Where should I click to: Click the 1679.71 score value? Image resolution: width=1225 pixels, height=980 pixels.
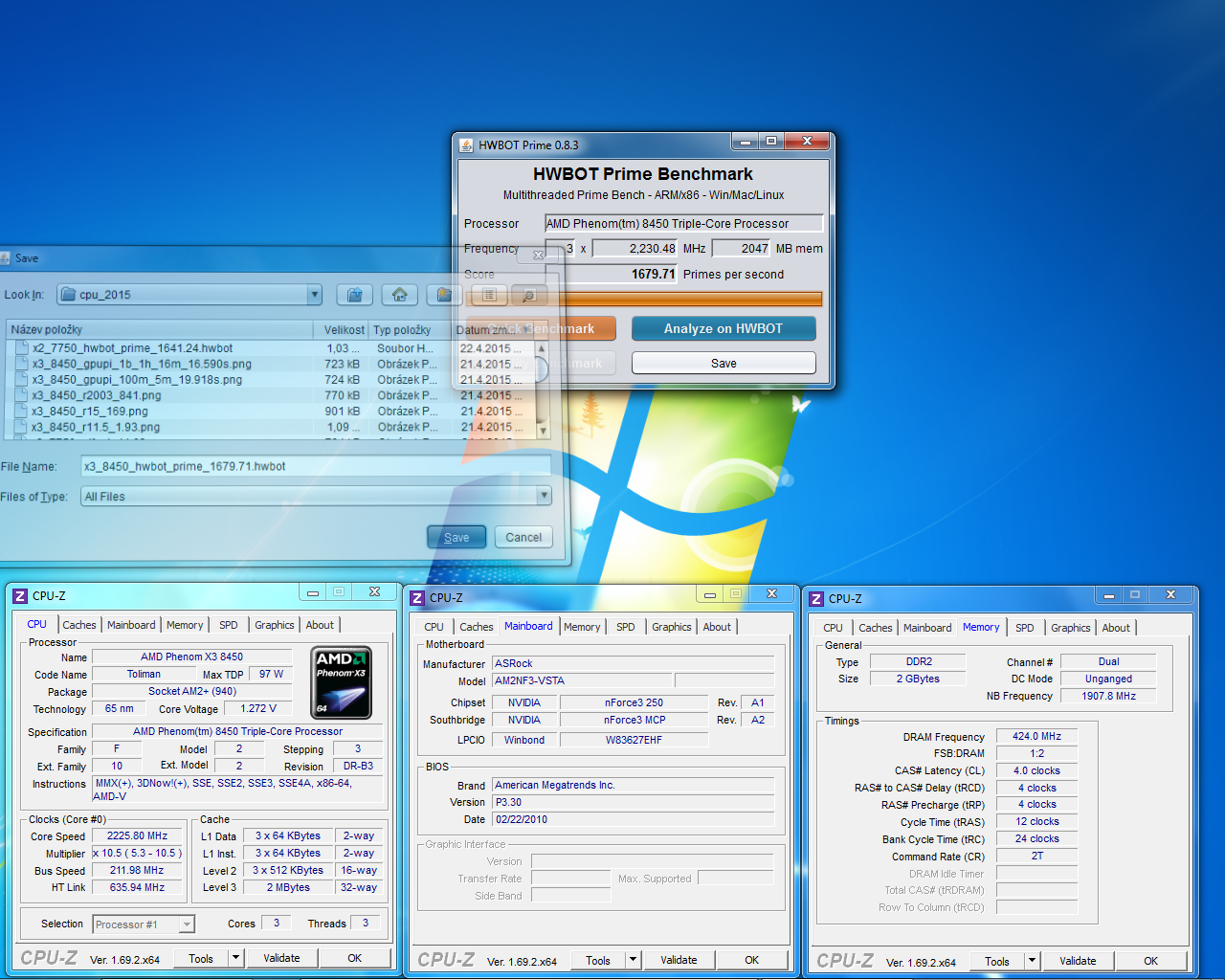653,274
